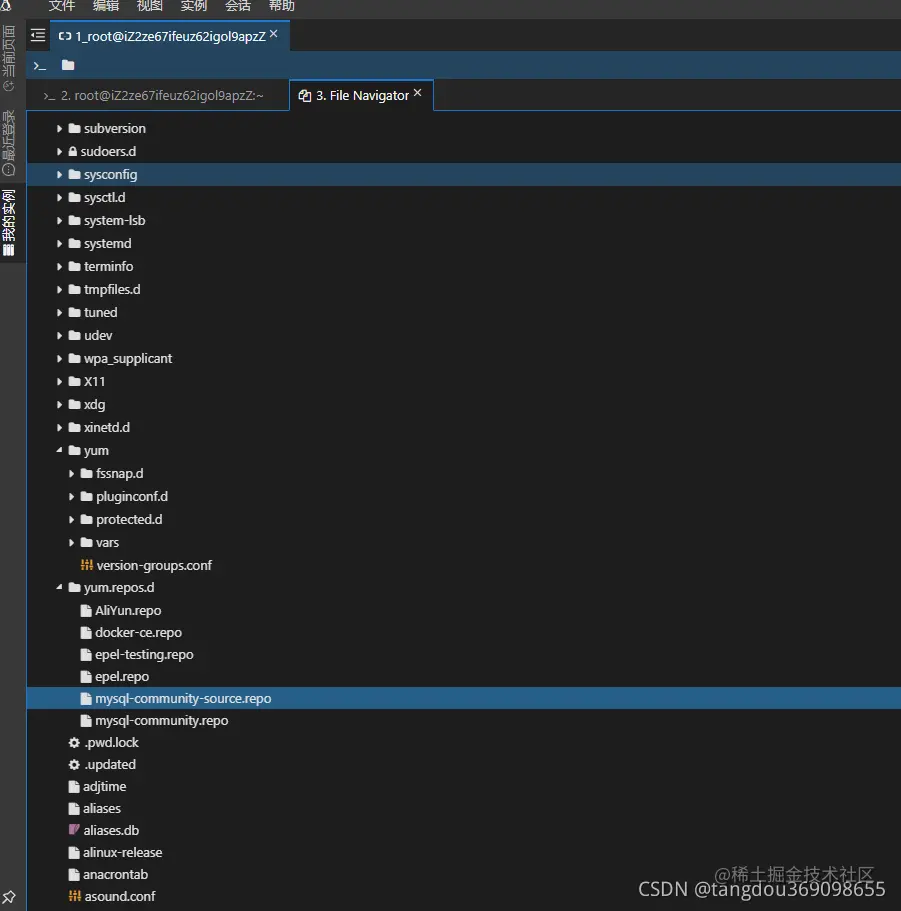The height and width of the screenshot is (911, 901).
Task: Open the file manager folder icon in toolbar
Action: pos(68,65)
